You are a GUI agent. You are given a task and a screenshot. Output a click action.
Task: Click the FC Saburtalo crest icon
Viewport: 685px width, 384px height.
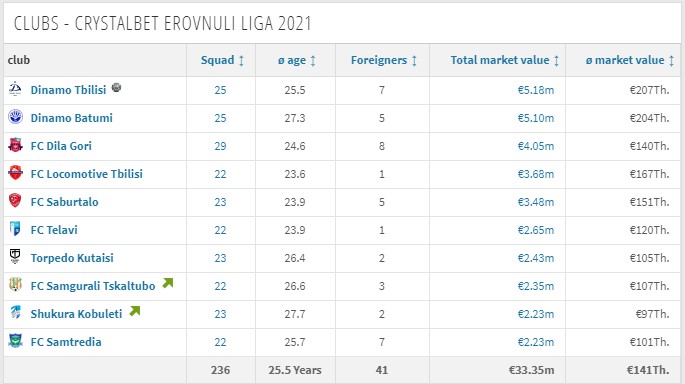point(15,201)
